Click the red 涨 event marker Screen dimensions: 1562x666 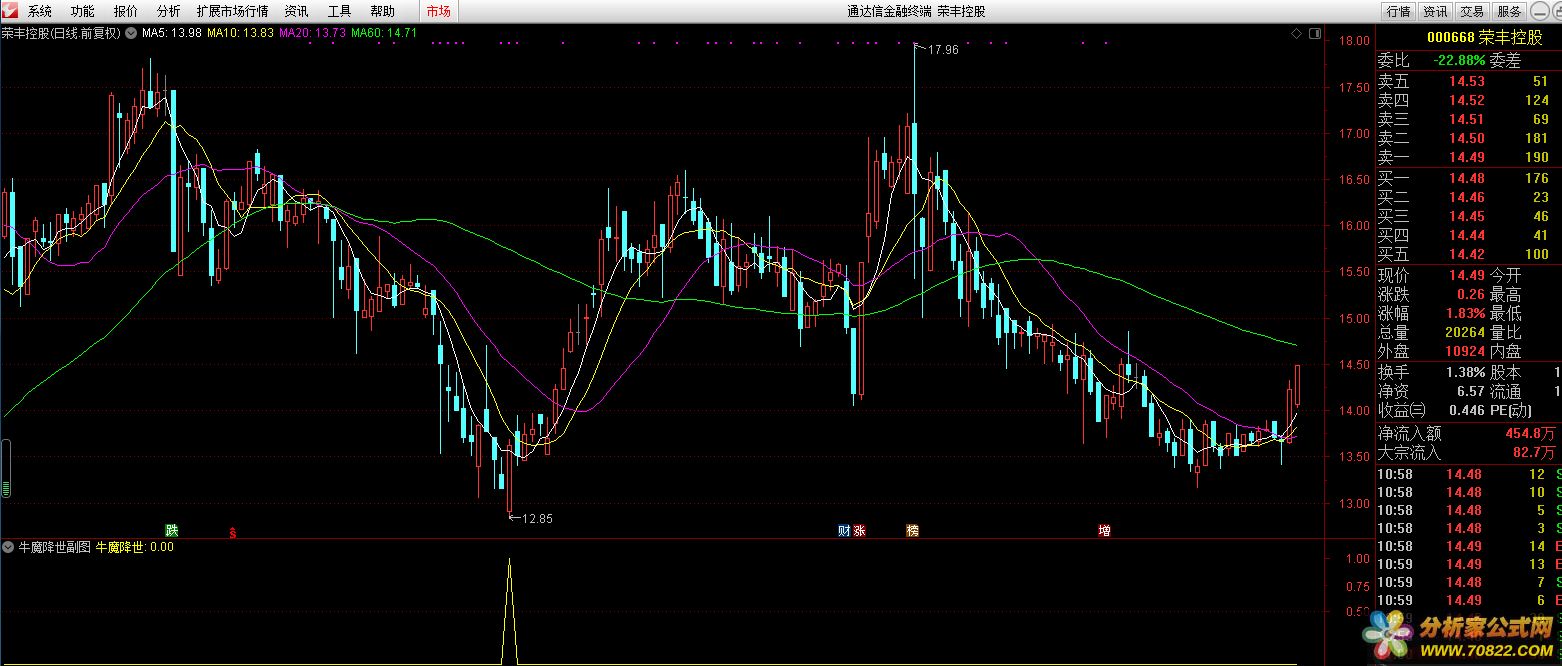pyautogui.click(x=859, y=530)
